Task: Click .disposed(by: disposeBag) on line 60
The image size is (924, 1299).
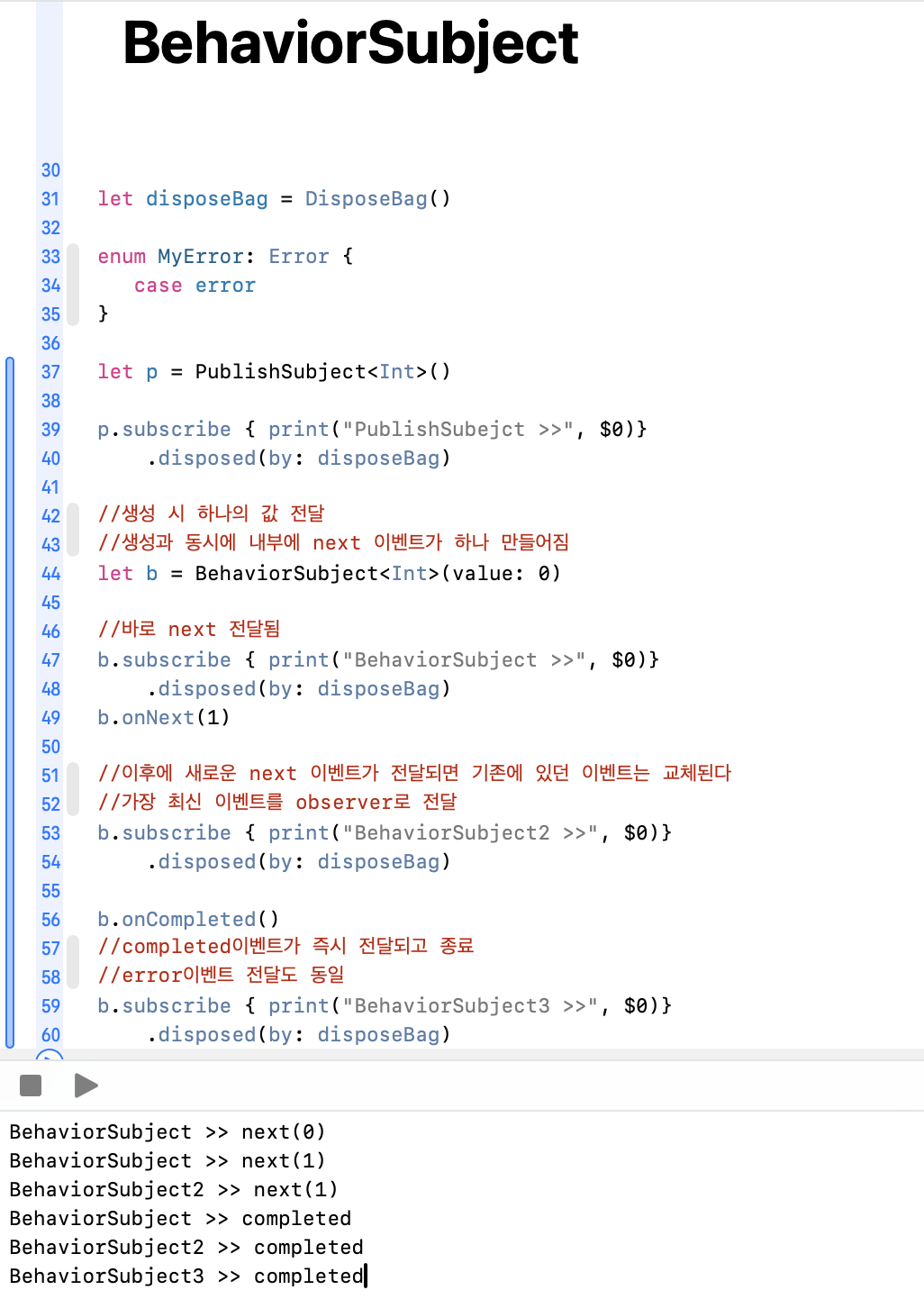Action: (299, 1035)
